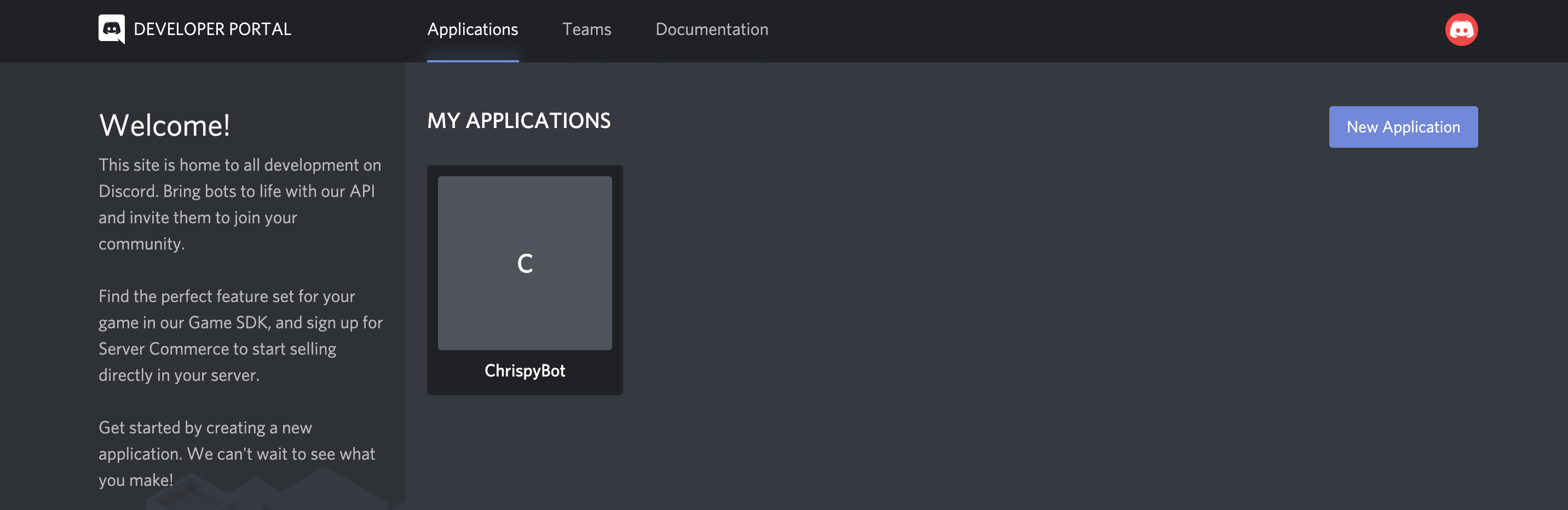
Task: Click the ChrispyBot placeholder avatar
Action: (x=524, y=262)
